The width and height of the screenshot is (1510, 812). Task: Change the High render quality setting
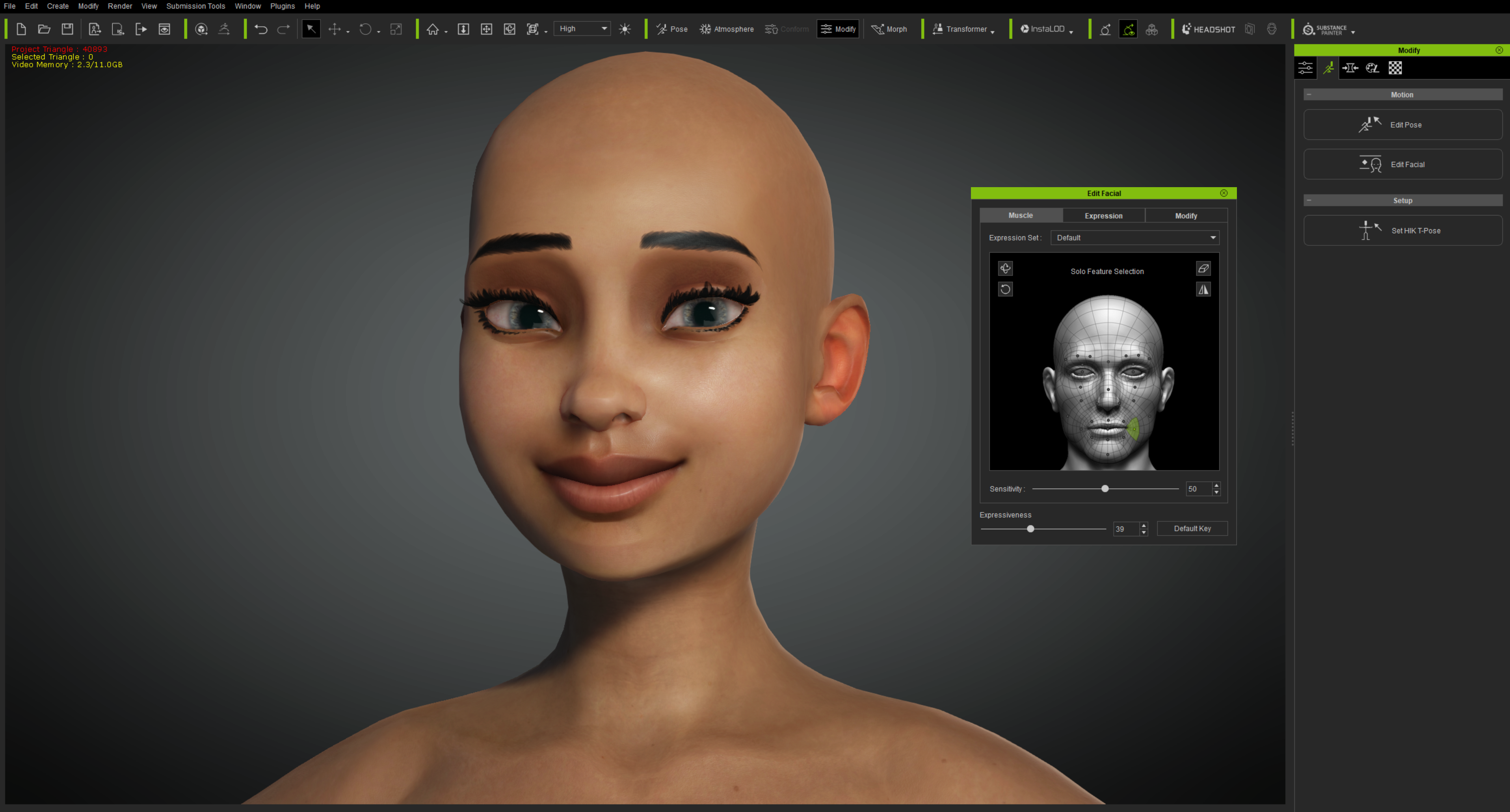coord(582,28)
